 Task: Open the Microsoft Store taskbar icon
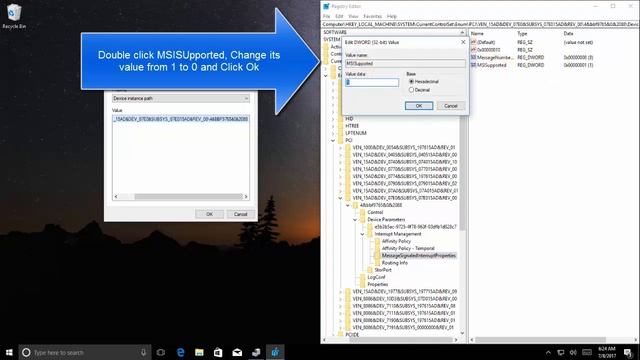tap(218, 352)
